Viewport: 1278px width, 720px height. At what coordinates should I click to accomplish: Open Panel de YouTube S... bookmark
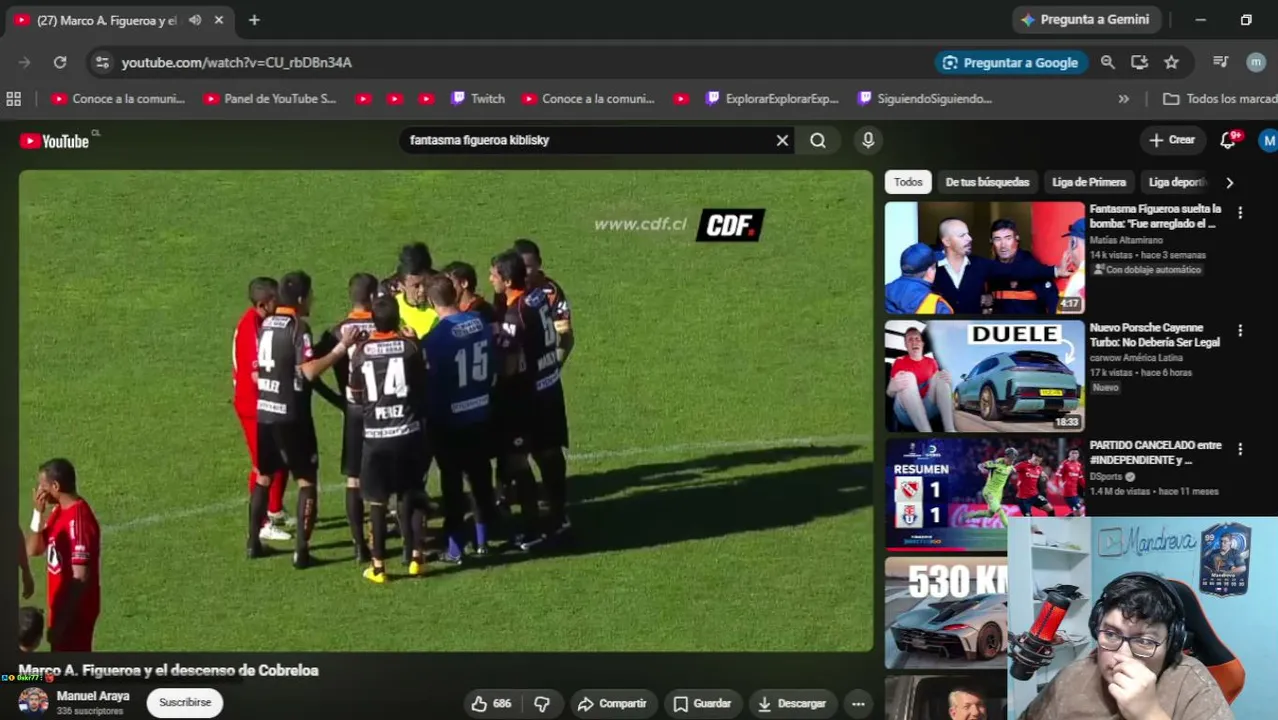pos(270,99)
